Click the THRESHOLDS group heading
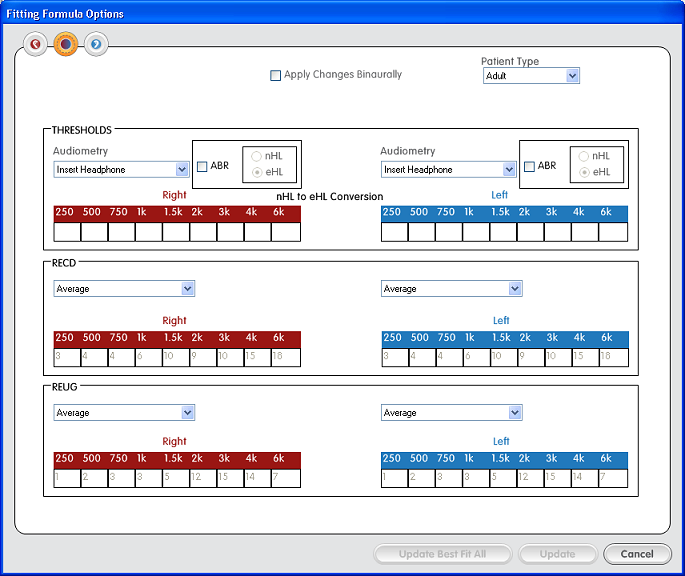The image size is (685, 576). (82, 130)
